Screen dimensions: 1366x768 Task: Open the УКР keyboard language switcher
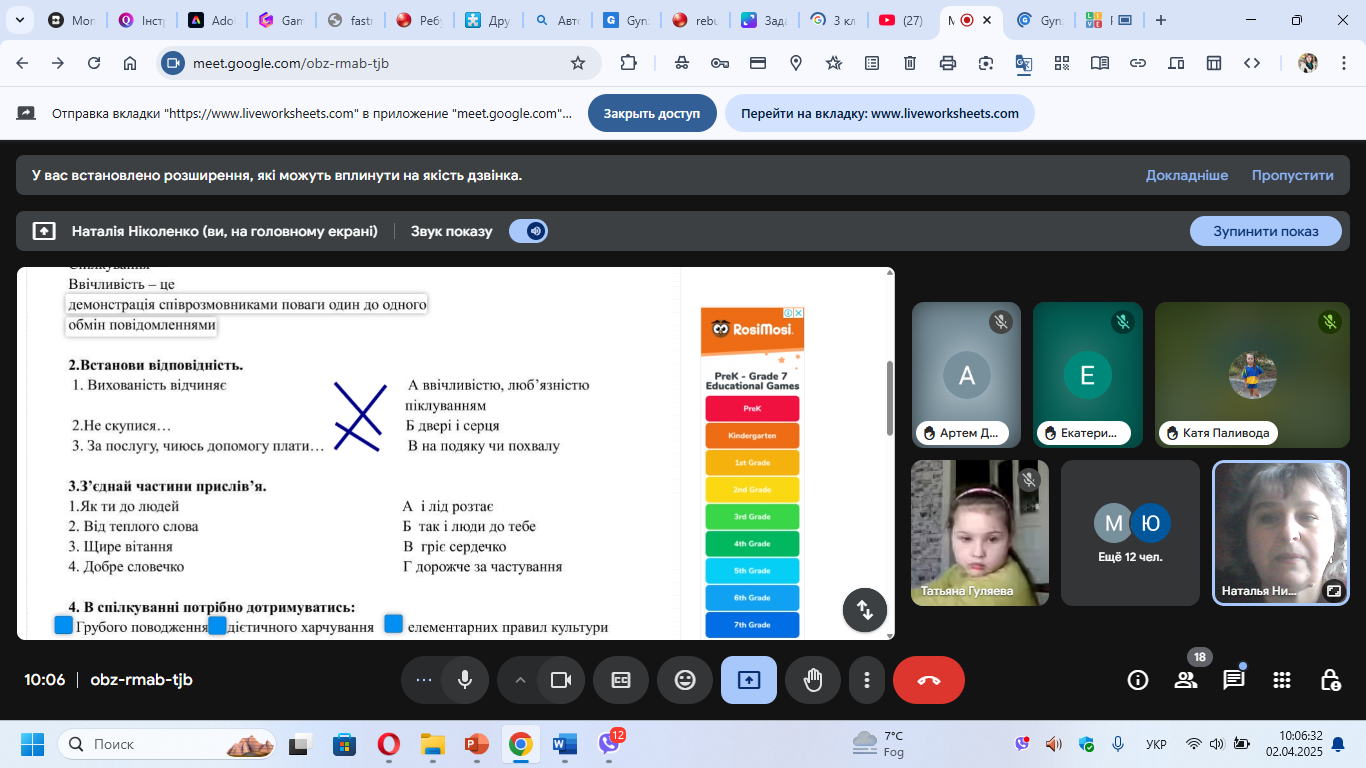[1156, 744]
